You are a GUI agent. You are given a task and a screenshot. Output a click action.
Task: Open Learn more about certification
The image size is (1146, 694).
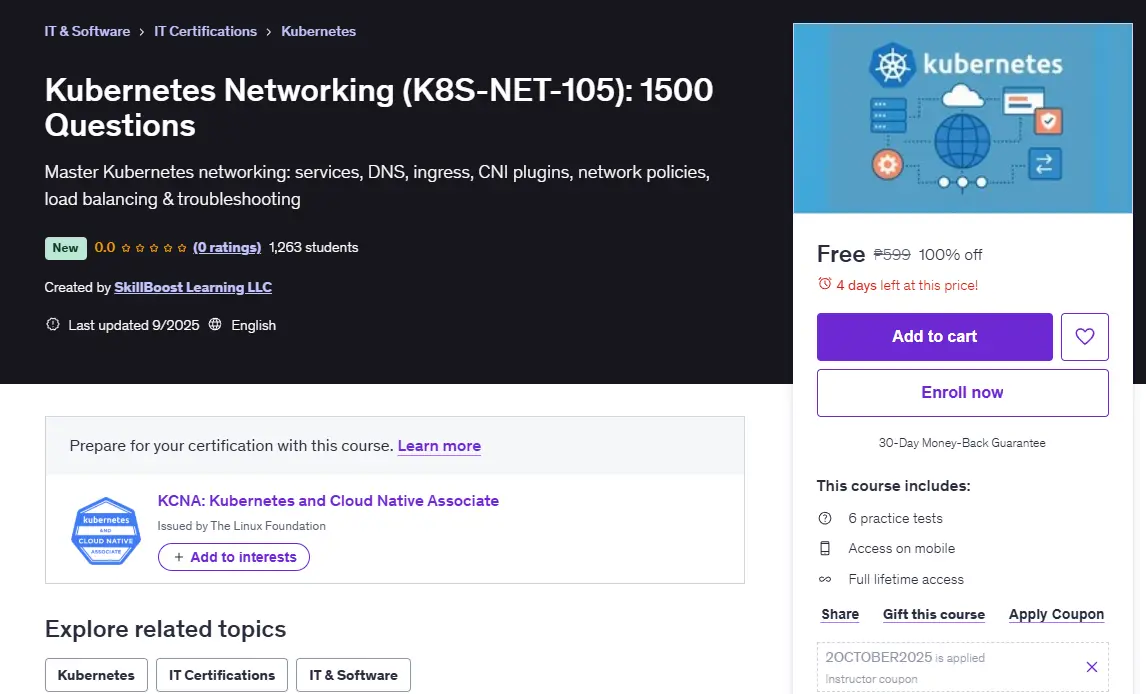(439, 446)
